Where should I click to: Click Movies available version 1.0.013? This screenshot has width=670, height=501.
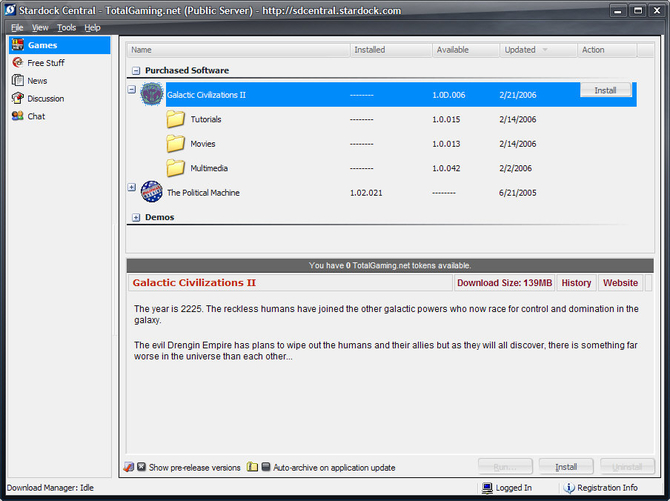(446, 144)
